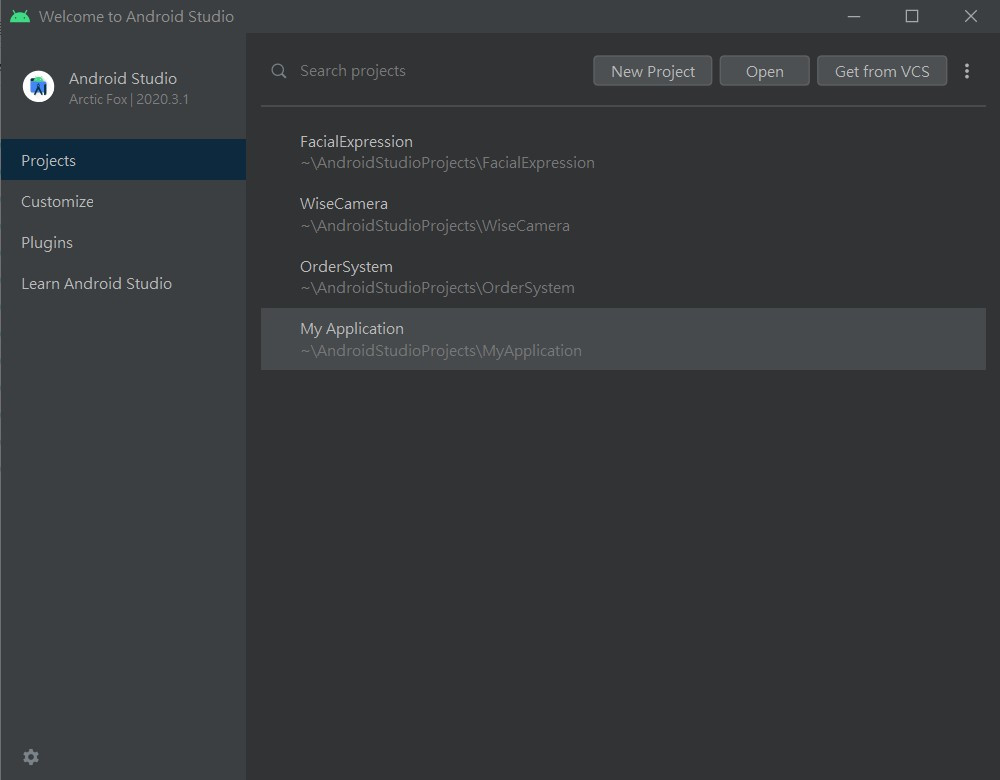
Task: Open the settings gear options menu
Action: (x=31, y=757)
